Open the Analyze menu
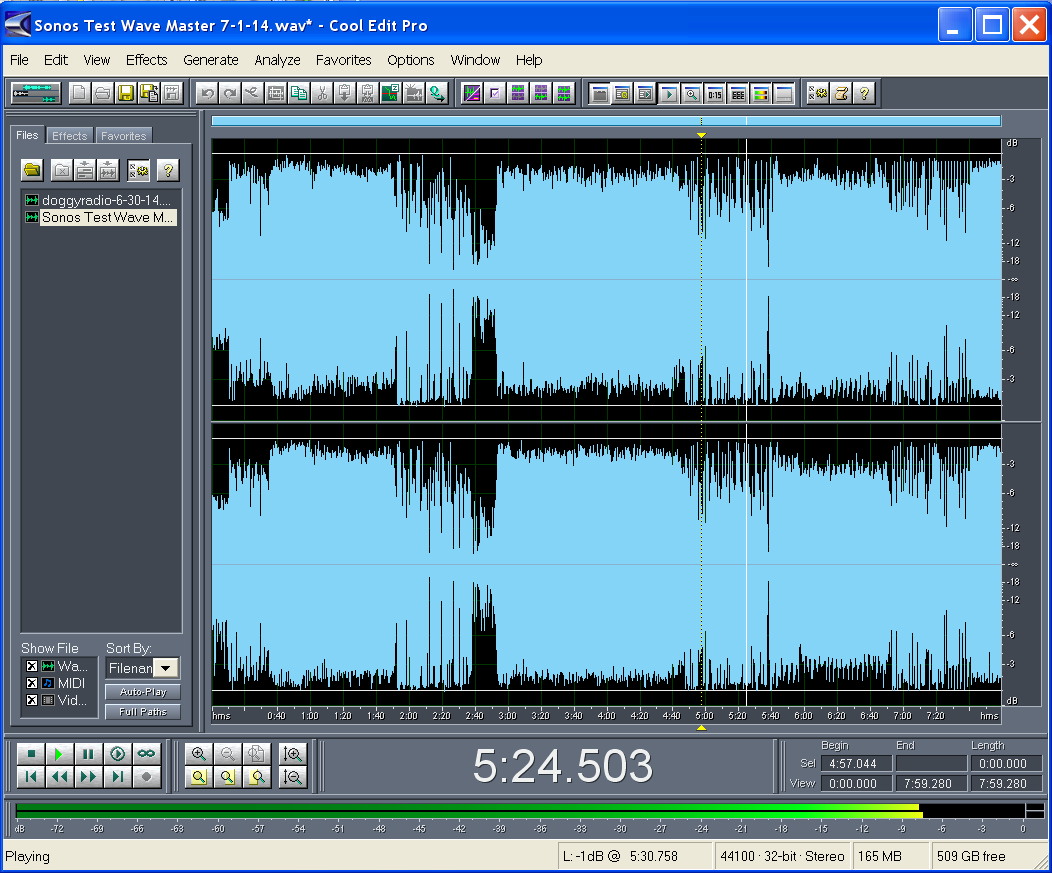Image resolution: width=1052 pixels, height=873 pixels. pyautogui.click(x=277, y=60)
